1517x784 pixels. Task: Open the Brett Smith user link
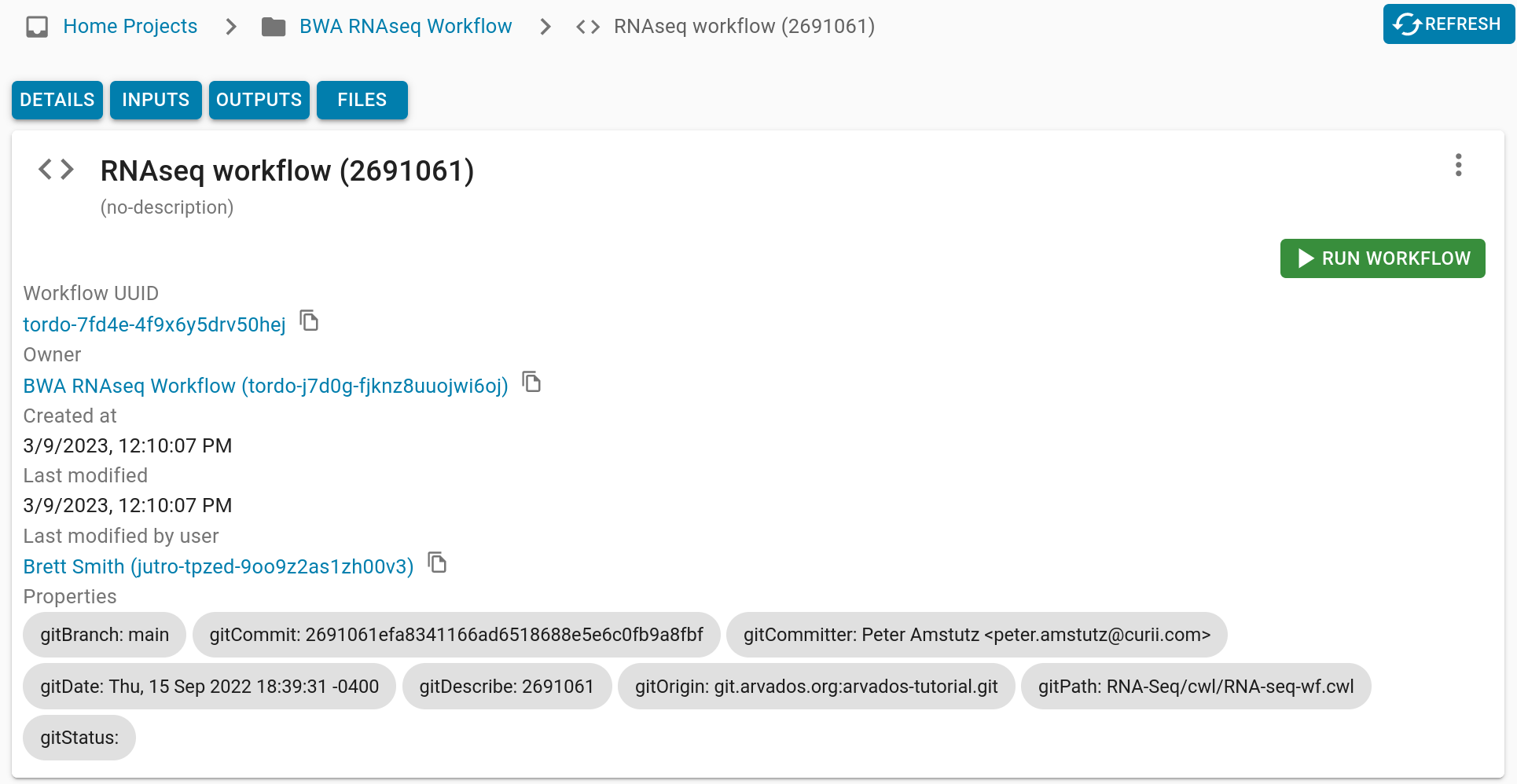coord(218,566)
